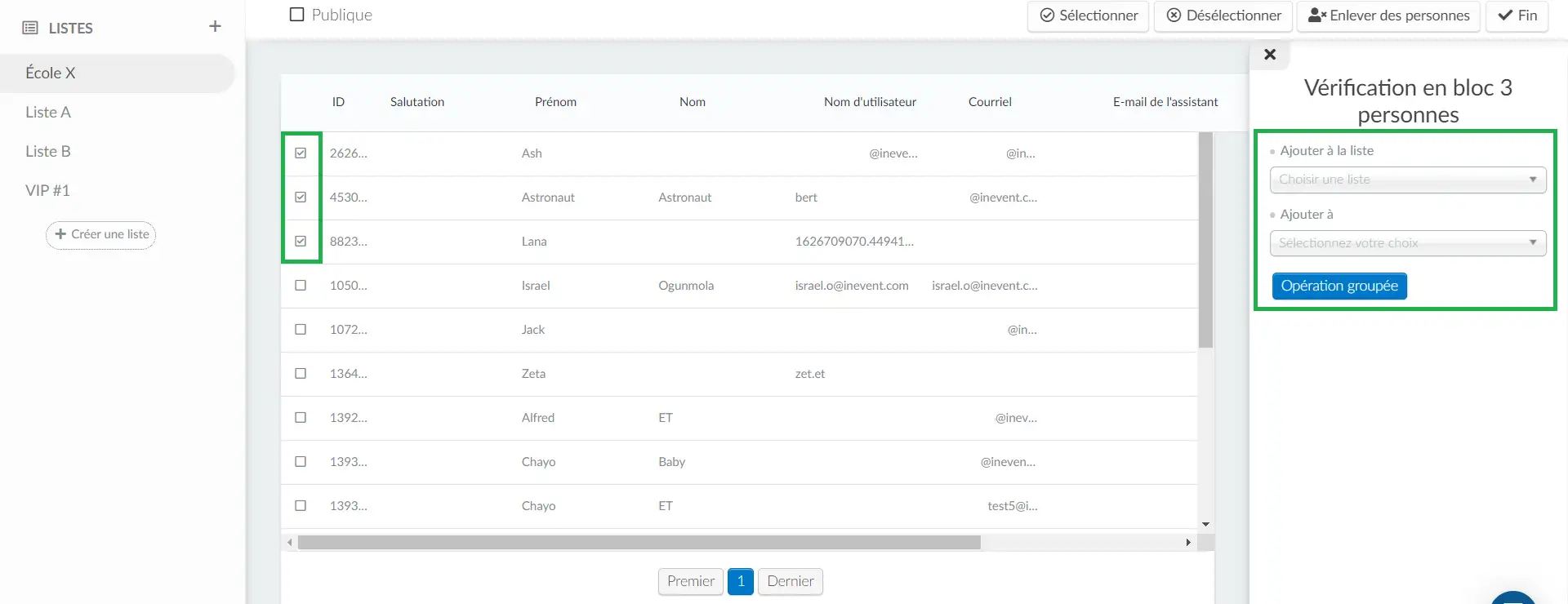Viewport: 1568px width, 604px height.
Task: Click test5@i... email cell
Action: pyautogui.click(x=1013, y=506)
